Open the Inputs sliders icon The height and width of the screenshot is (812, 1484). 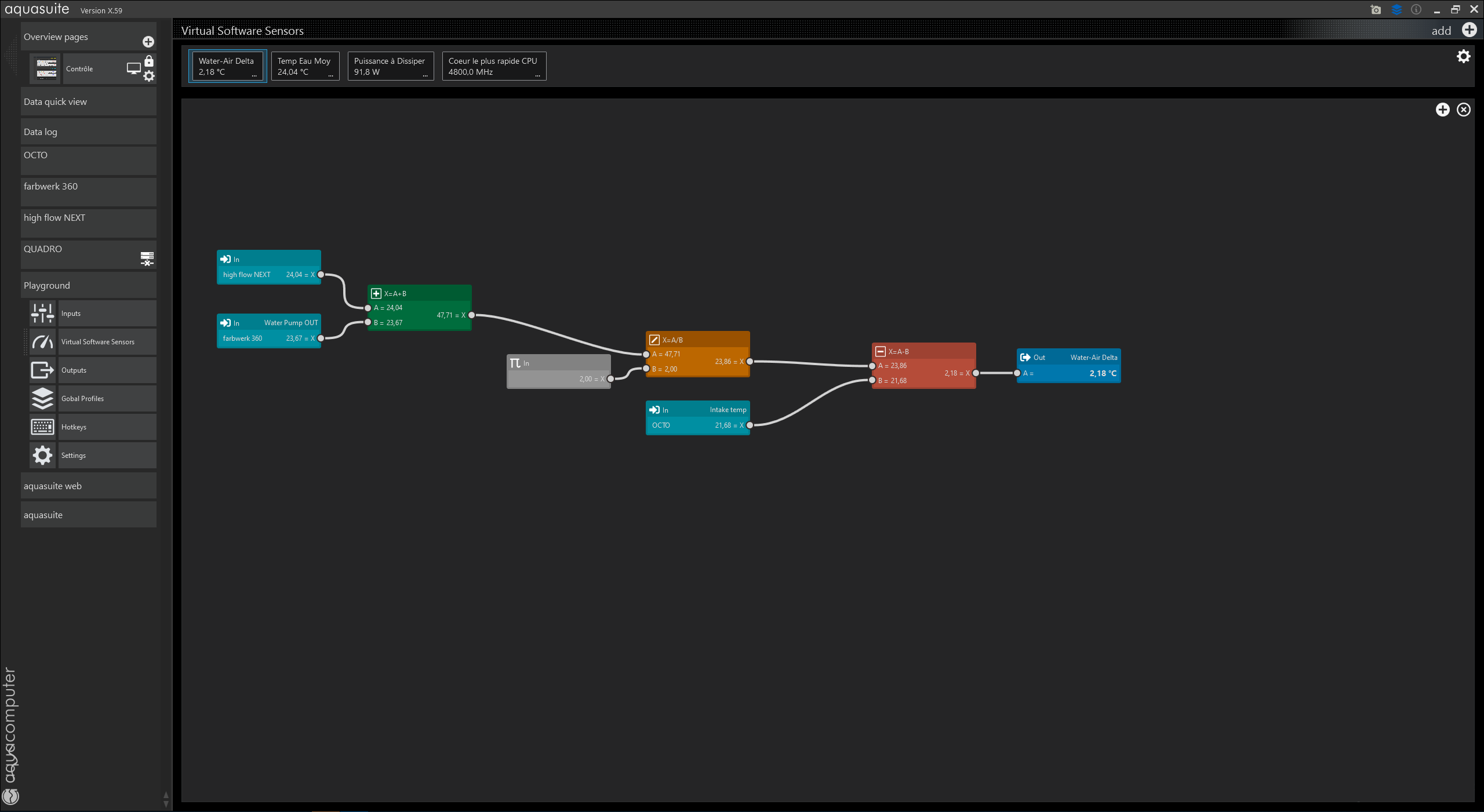[x=43, y=314]
